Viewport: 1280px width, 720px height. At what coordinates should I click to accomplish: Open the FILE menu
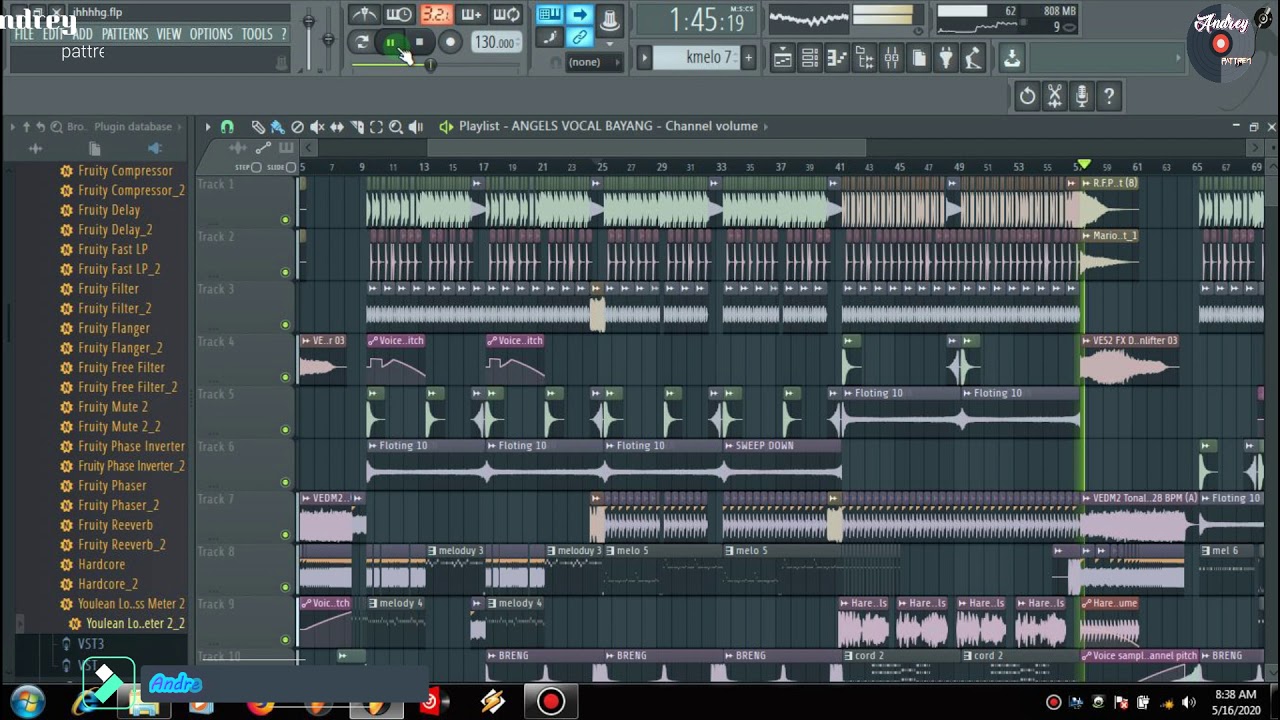[x=24, y=34]
